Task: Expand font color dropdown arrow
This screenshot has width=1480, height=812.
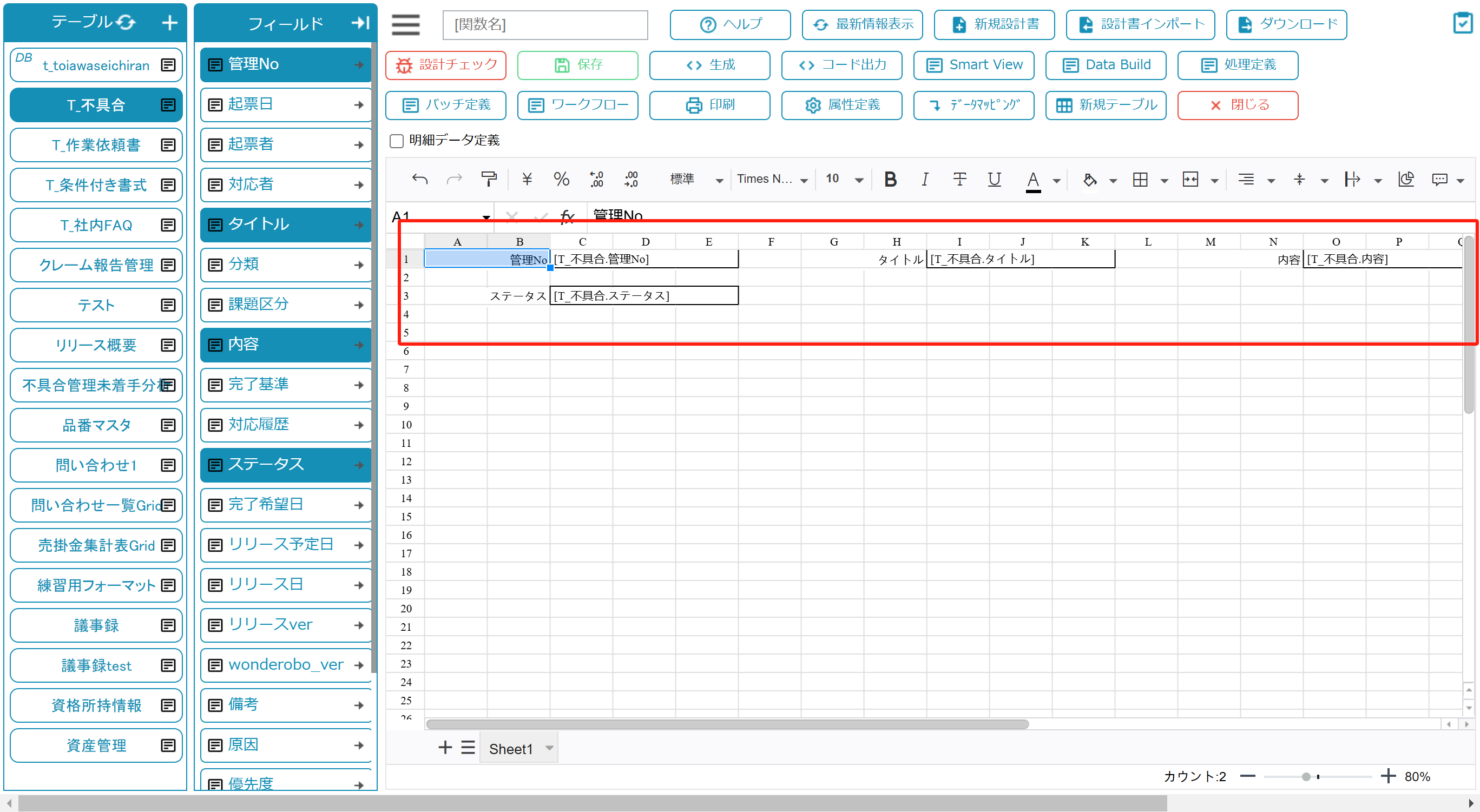Action: point(1057,181)
